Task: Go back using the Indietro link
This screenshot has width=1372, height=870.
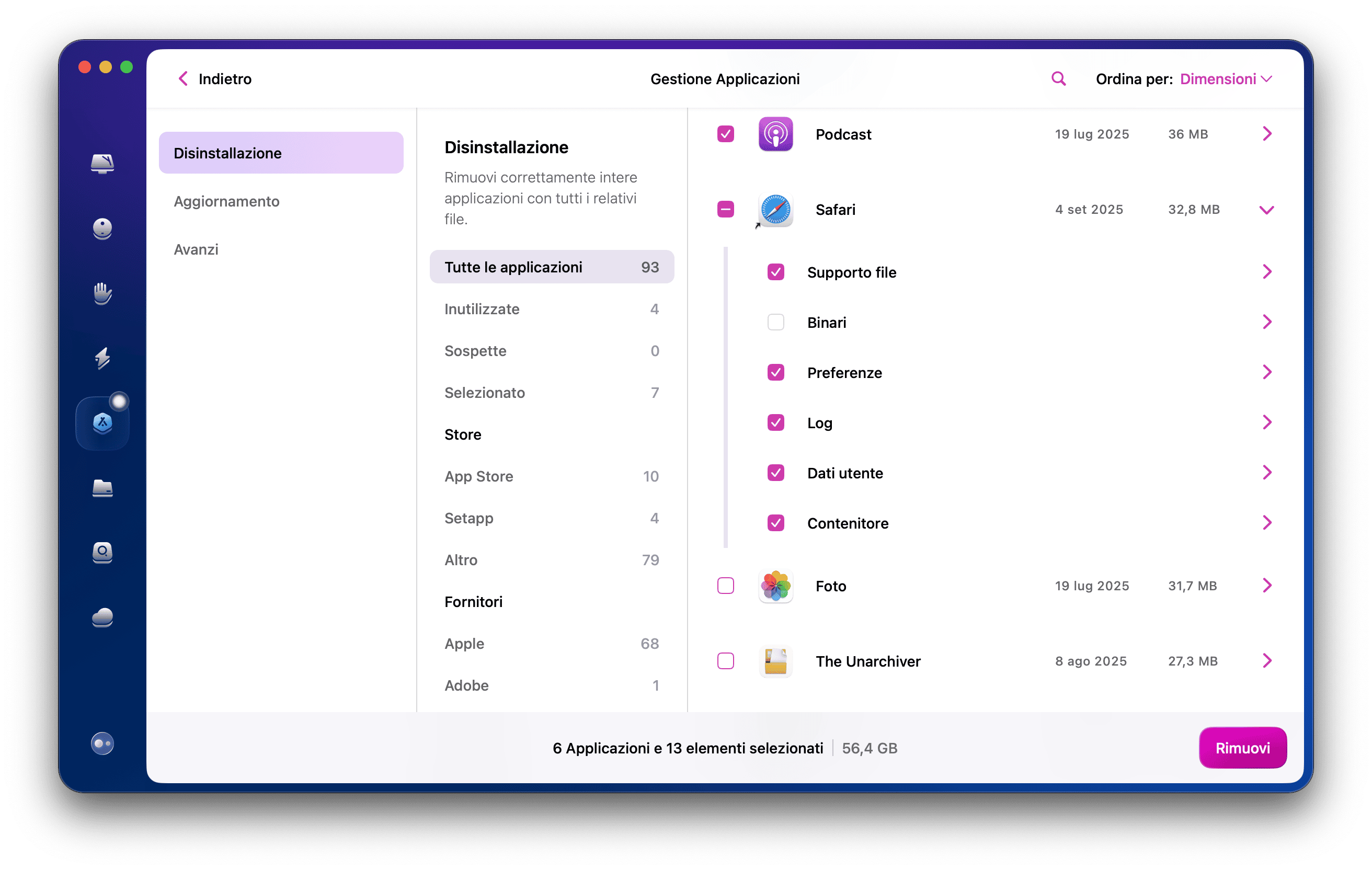Action: (214, 78)
